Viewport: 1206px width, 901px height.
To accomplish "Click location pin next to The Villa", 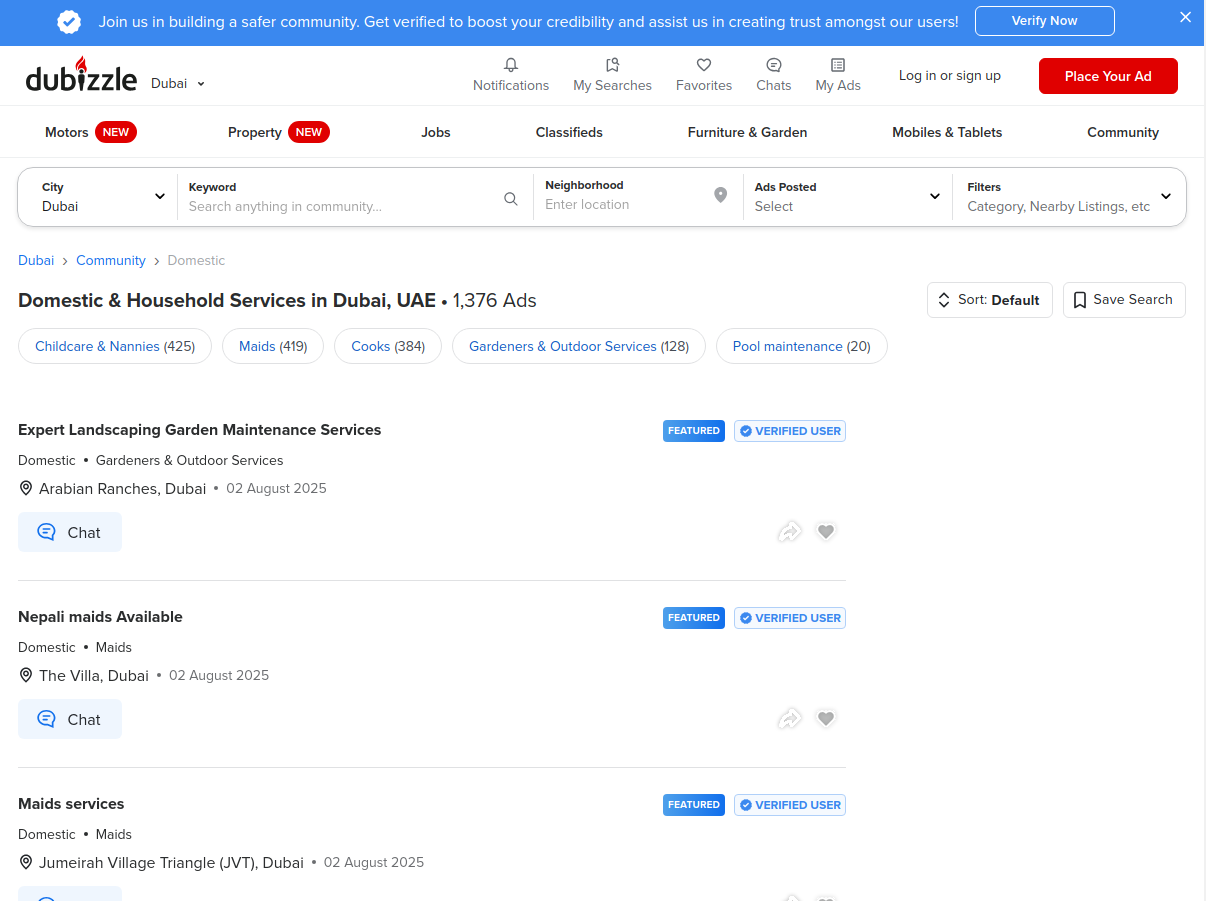I will click(26, 675).
